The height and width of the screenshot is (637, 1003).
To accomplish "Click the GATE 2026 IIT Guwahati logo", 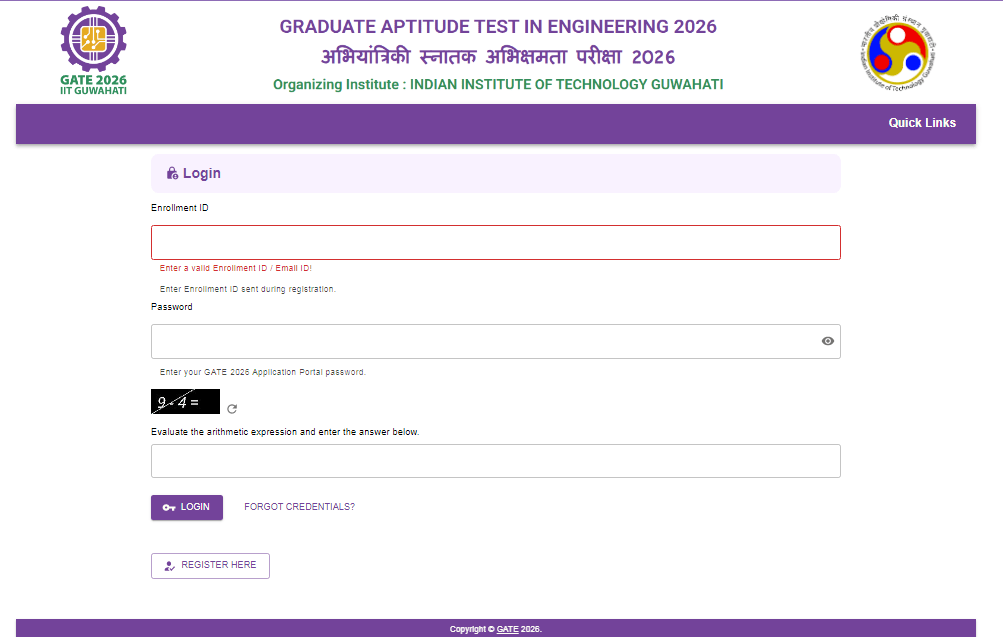I will (92, 50).
